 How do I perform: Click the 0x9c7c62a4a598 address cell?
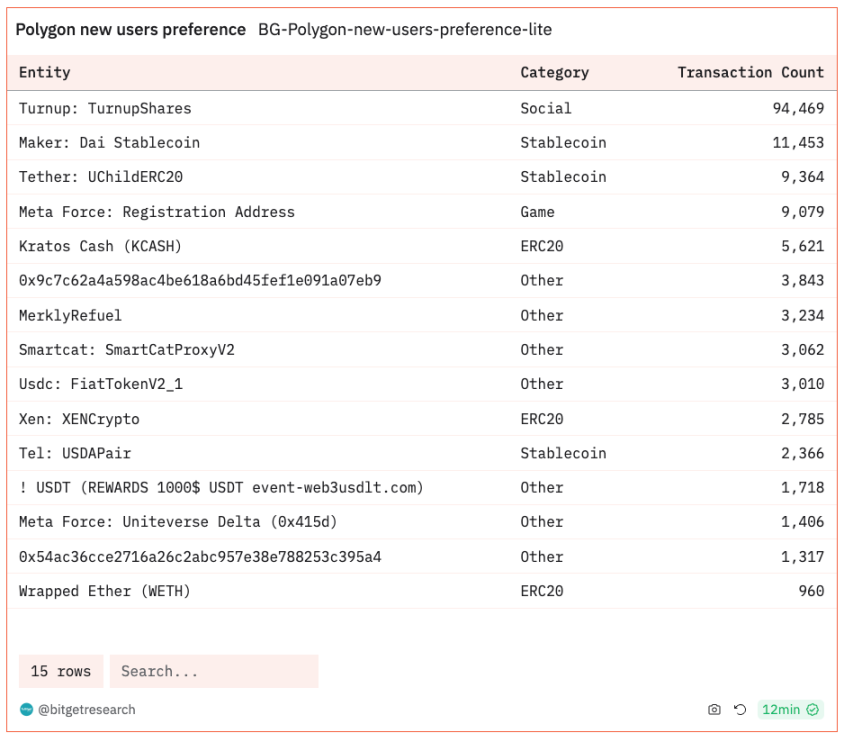click(x=200, y=280)
